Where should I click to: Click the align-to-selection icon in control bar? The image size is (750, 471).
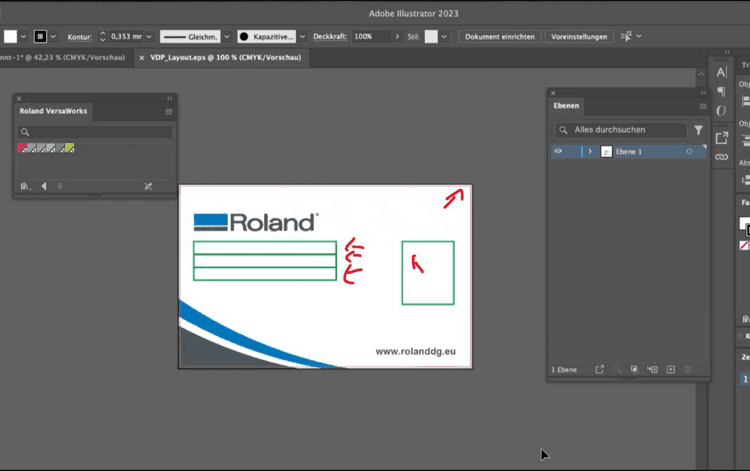[626, 36]
